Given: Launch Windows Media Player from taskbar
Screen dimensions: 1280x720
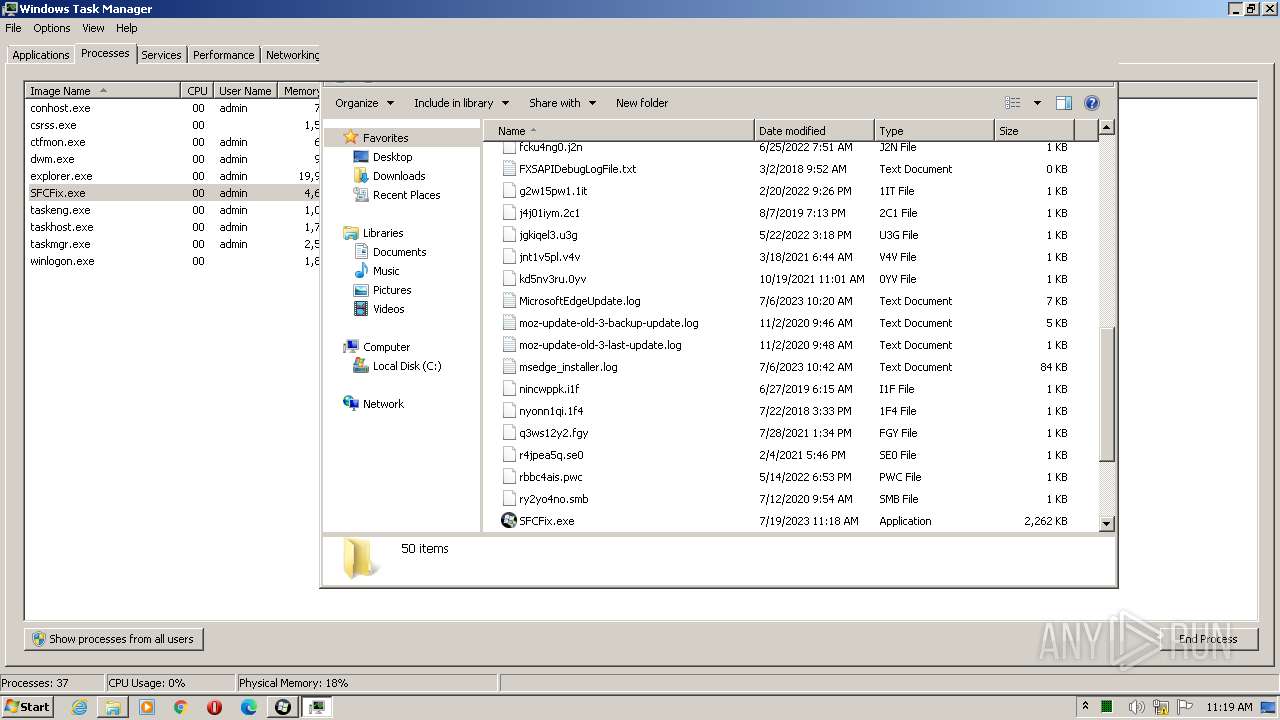Looking at the screenshot, I should (x=147, y=707).
